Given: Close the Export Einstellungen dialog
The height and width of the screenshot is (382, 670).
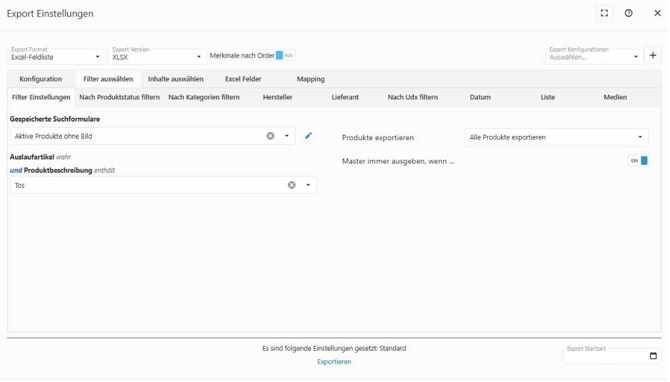Looking at the screenshot, I should (x=659, y=13).
